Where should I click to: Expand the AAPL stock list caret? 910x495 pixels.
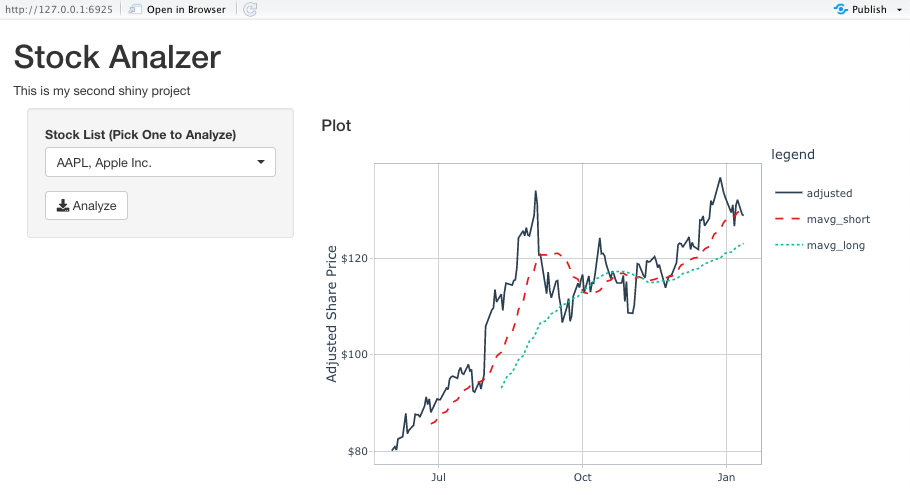(x=261, y=162)
